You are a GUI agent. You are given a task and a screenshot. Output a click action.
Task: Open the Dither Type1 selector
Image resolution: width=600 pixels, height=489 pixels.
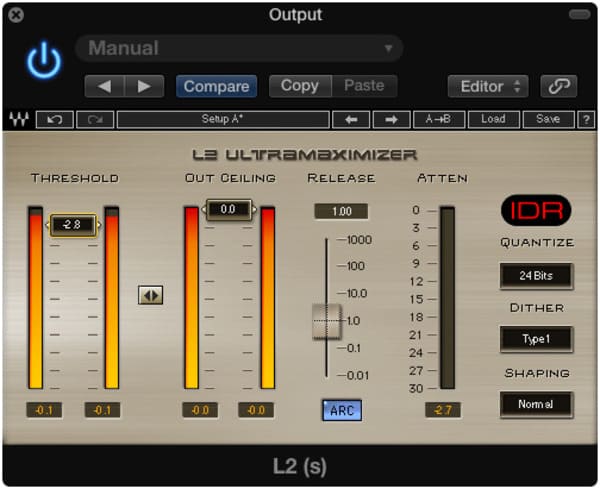pyautogui.click(x=536, y=339)
